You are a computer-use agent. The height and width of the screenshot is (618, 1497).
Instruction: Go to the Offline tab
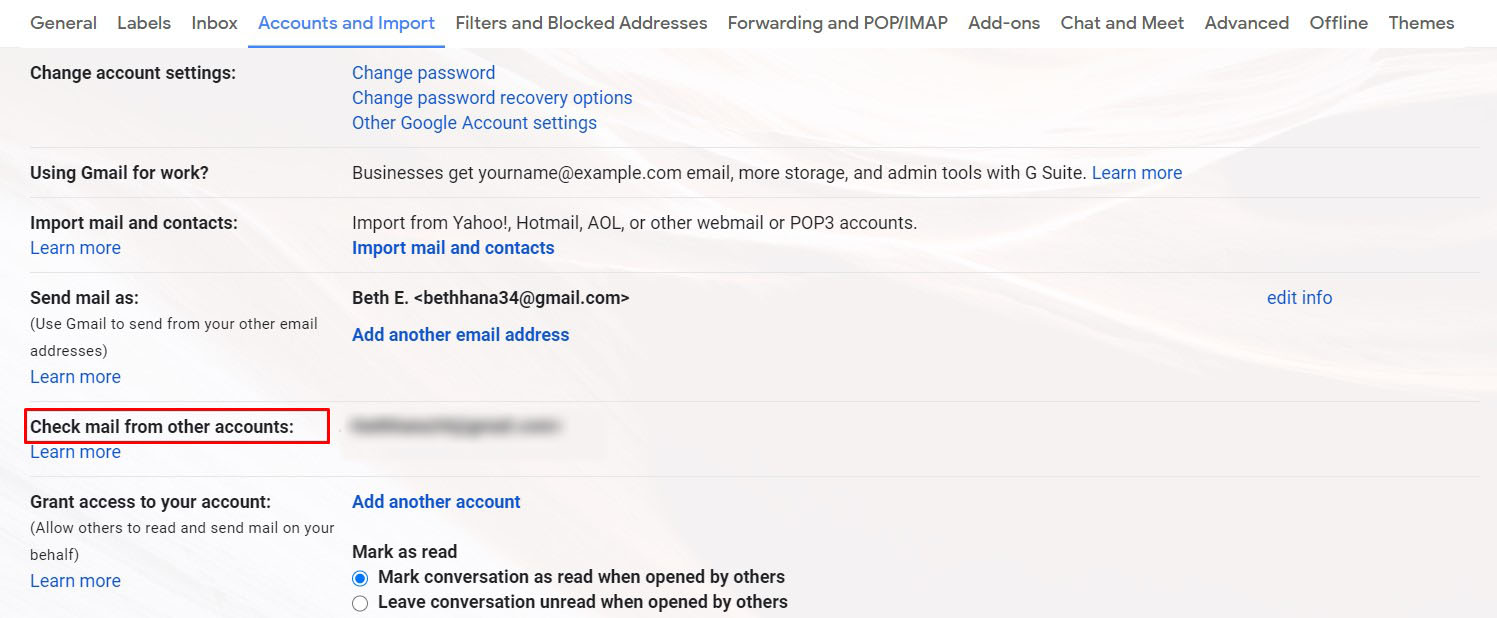coord(1338,23)
